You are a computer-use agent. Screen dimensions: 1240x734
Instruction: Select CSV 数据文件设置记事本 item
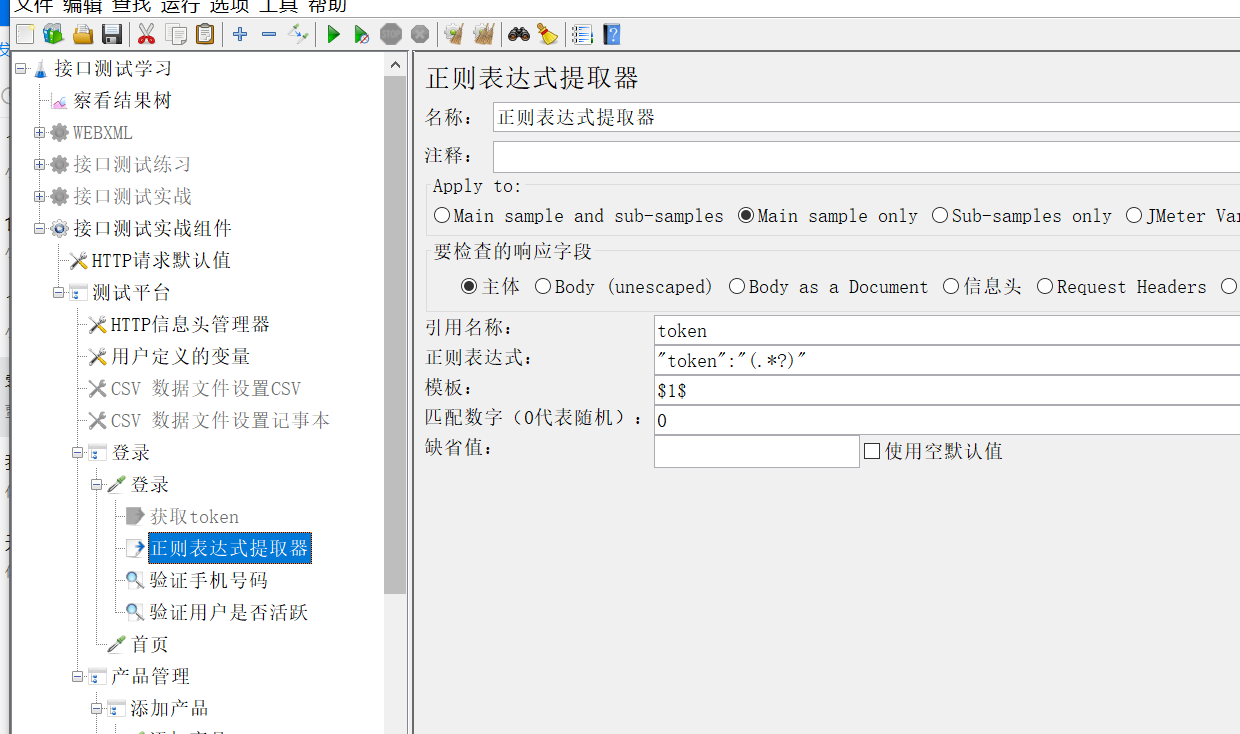tap(220, 421)
